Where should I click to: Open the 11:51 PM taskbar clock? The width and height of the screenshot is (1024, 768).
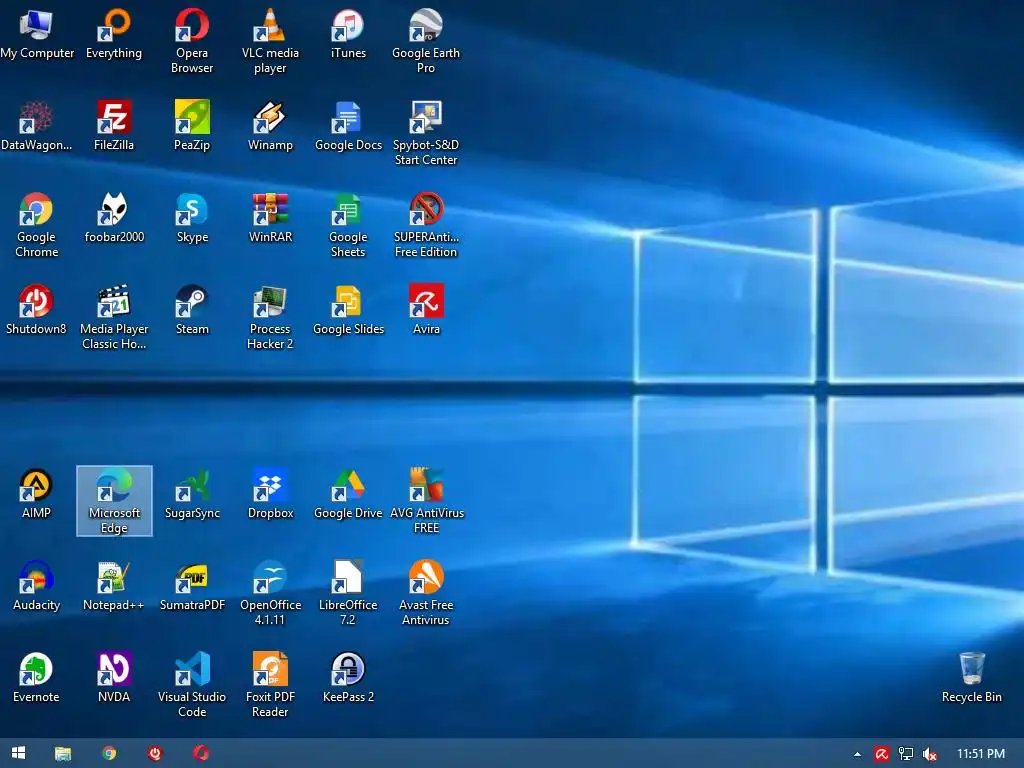981,754
